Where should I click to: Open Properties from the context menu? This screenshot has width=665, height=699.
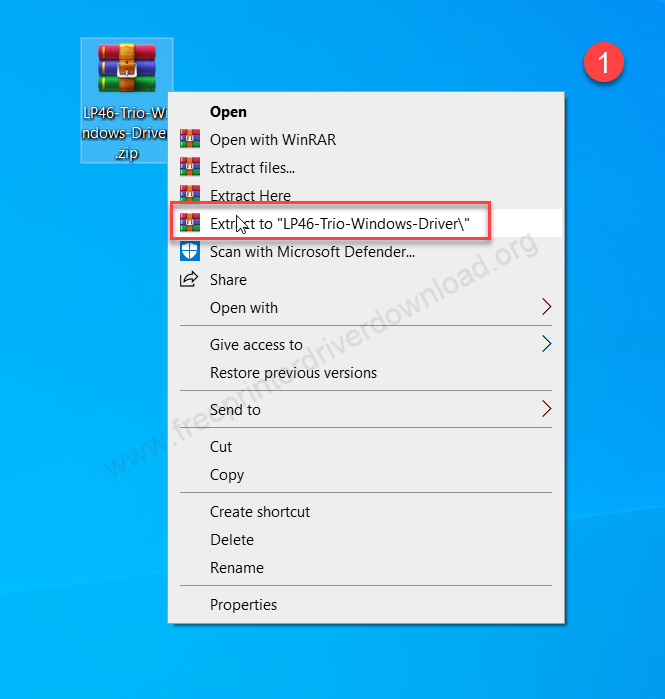[243, 605]
